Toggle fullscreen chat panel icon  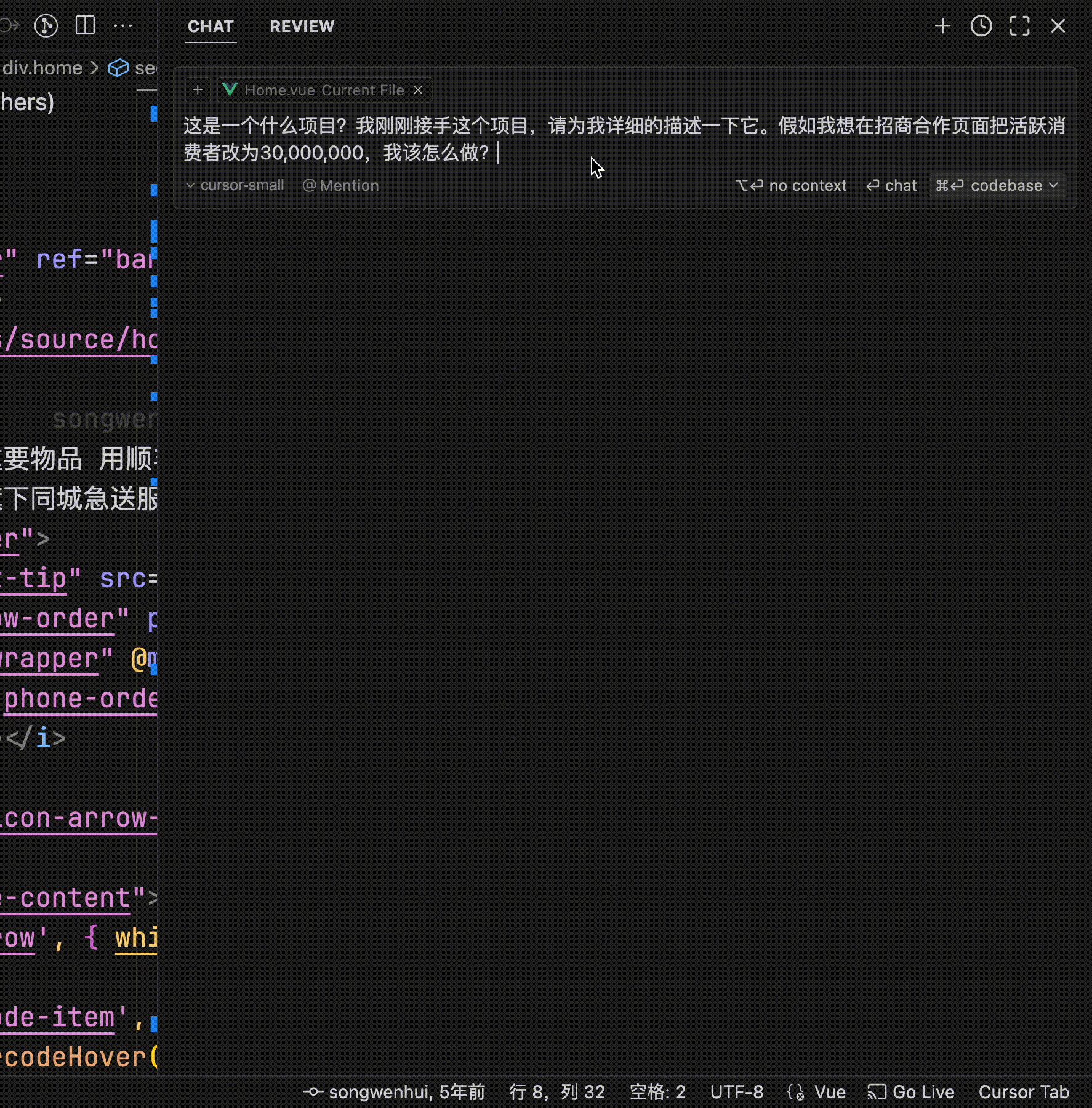(x=1019, y=26)
